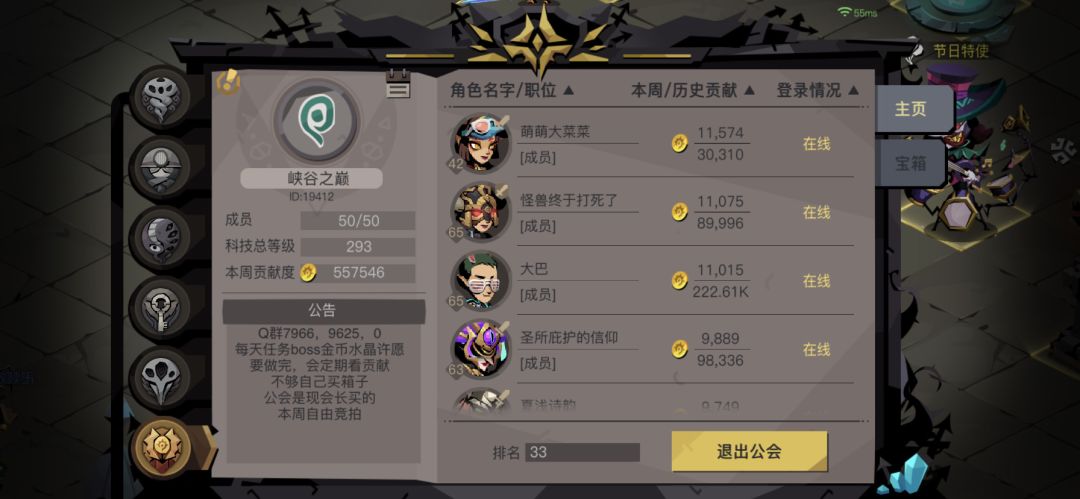Open 大巴 member avatar with sunglasses
Viewport: 1080px width, 499px height.
[481, 280]
